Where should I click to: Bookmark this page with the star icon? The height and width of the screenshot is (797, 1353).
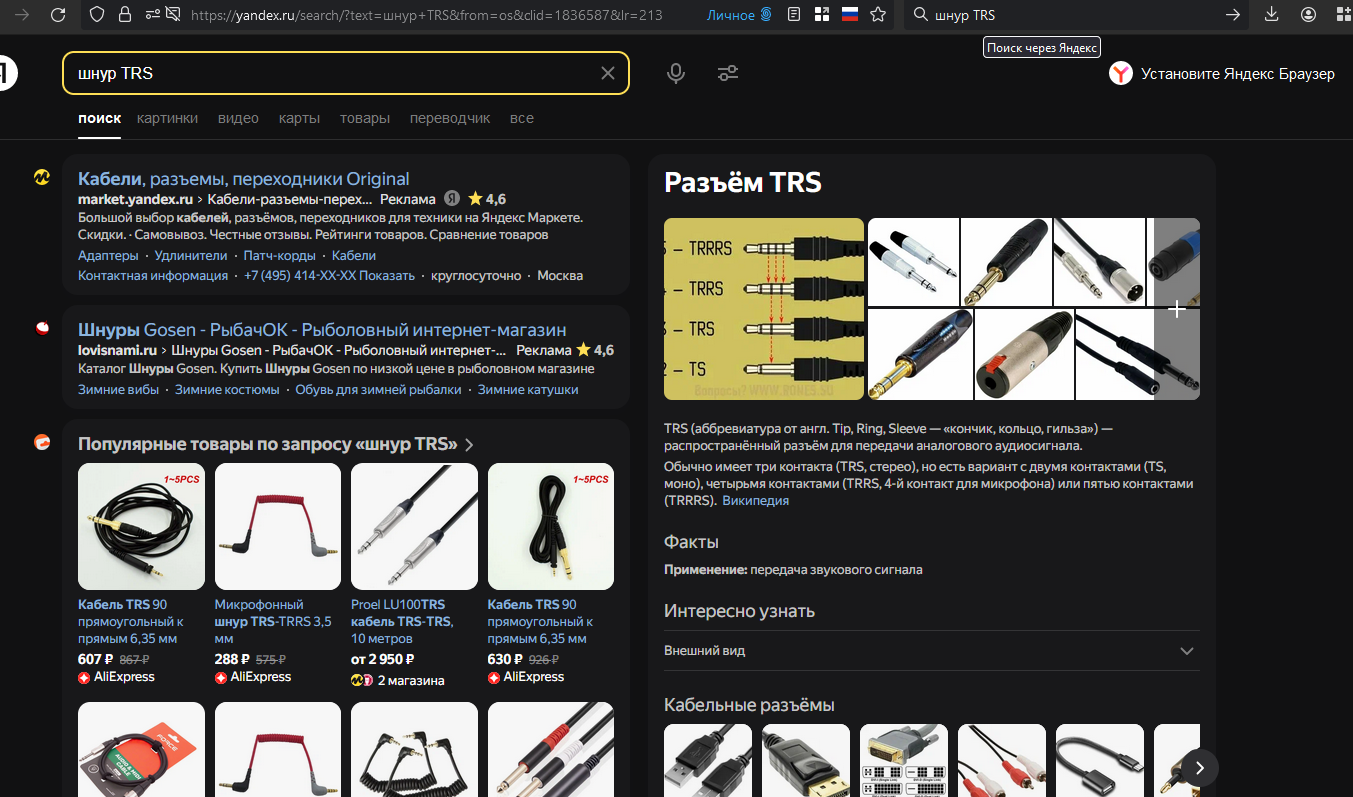tap(878, 15)
